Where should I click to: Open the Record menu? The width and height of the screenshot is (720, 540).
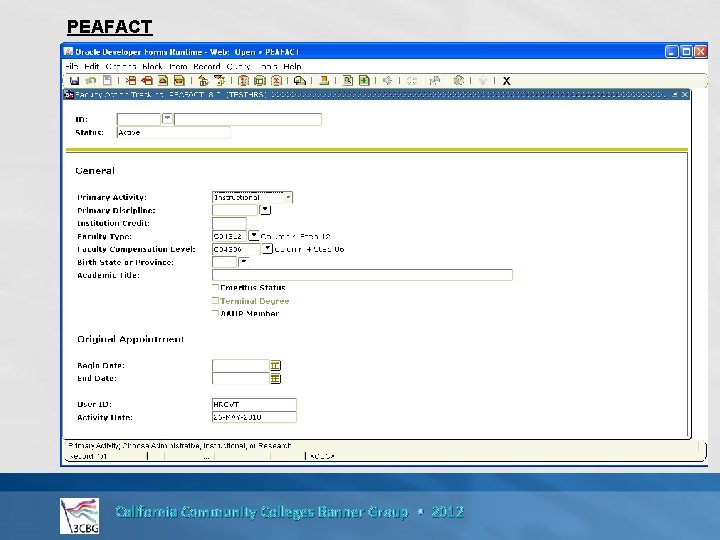pyautogui.click(x=207, y=67)
